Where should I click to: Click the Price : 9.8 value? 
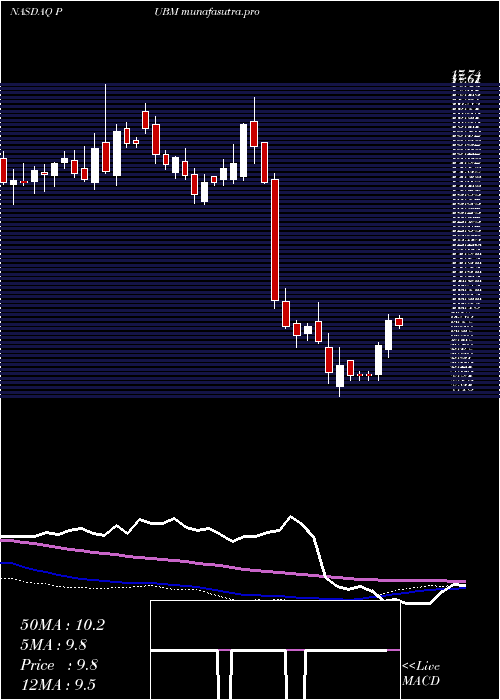[x=59, y=665]
